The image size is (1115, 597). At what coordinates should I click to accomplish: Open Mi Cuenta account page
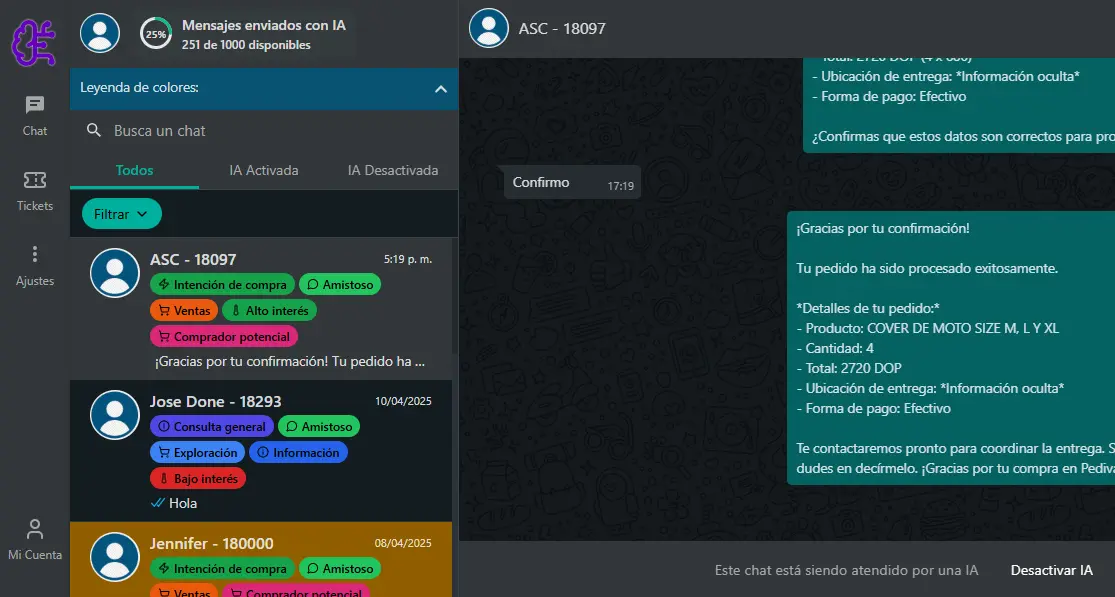coord(35,540)
